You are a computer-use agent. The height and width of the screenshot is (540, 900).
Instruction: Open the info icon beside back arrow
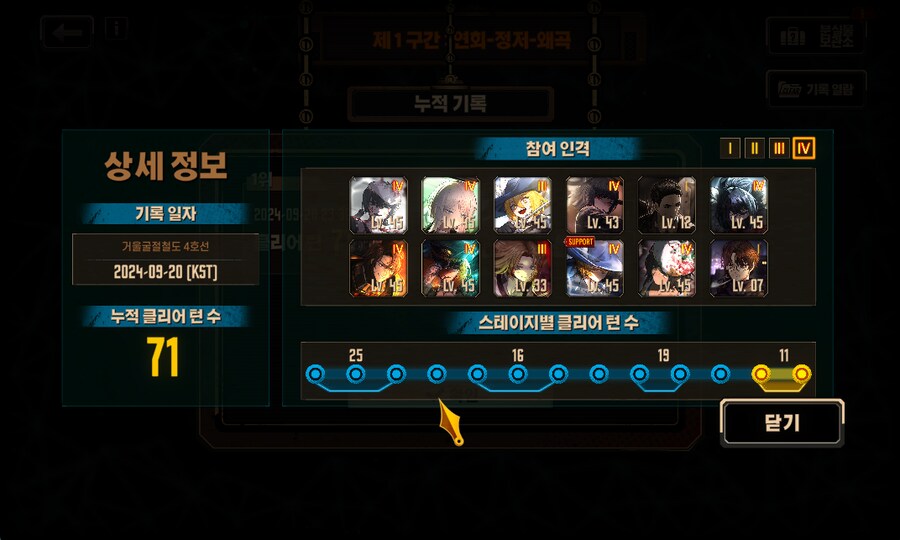(x=117, y=28)
